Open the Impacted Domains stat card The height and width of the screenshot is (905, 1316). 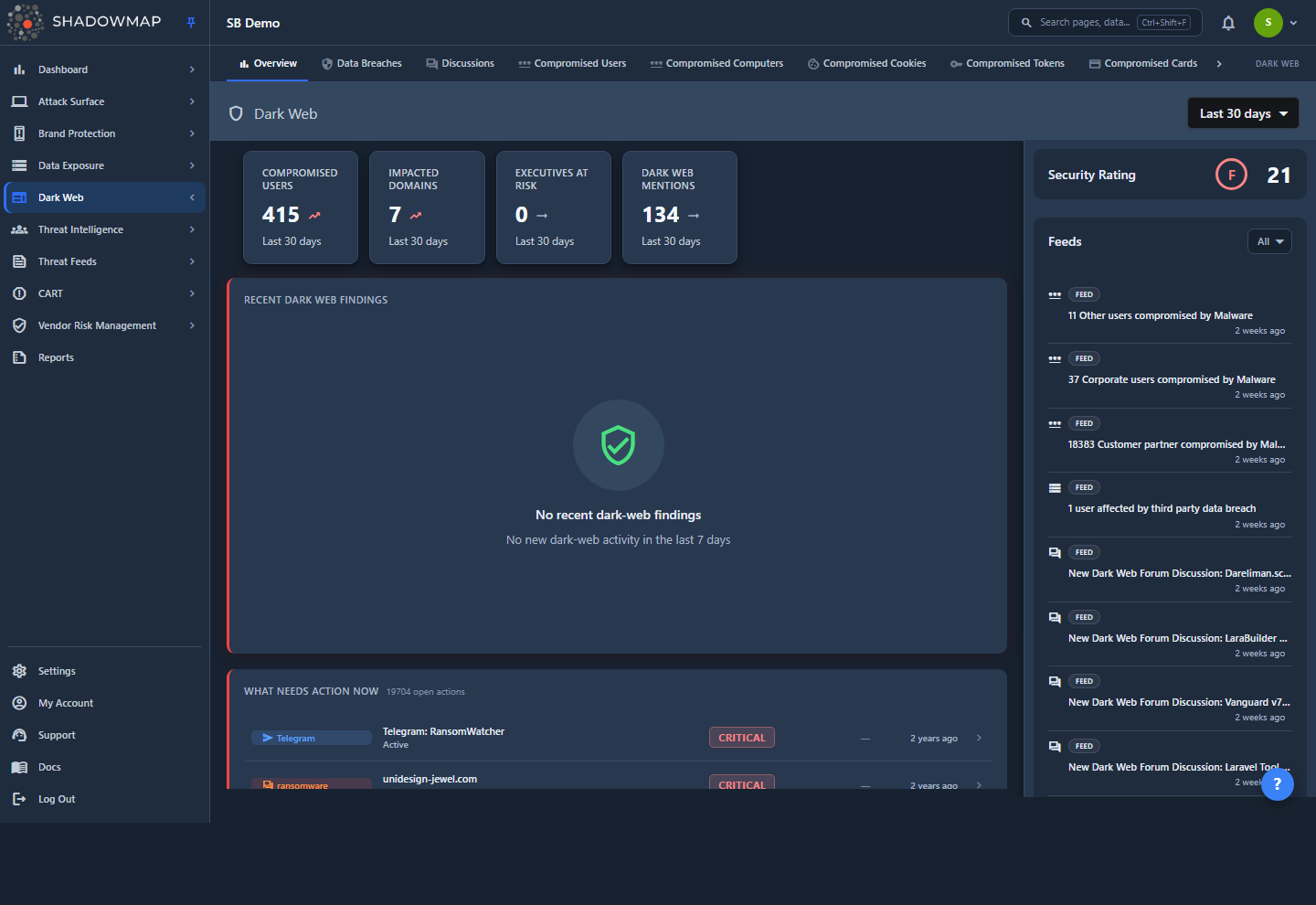pyautogui.click(x=427, y=208)
